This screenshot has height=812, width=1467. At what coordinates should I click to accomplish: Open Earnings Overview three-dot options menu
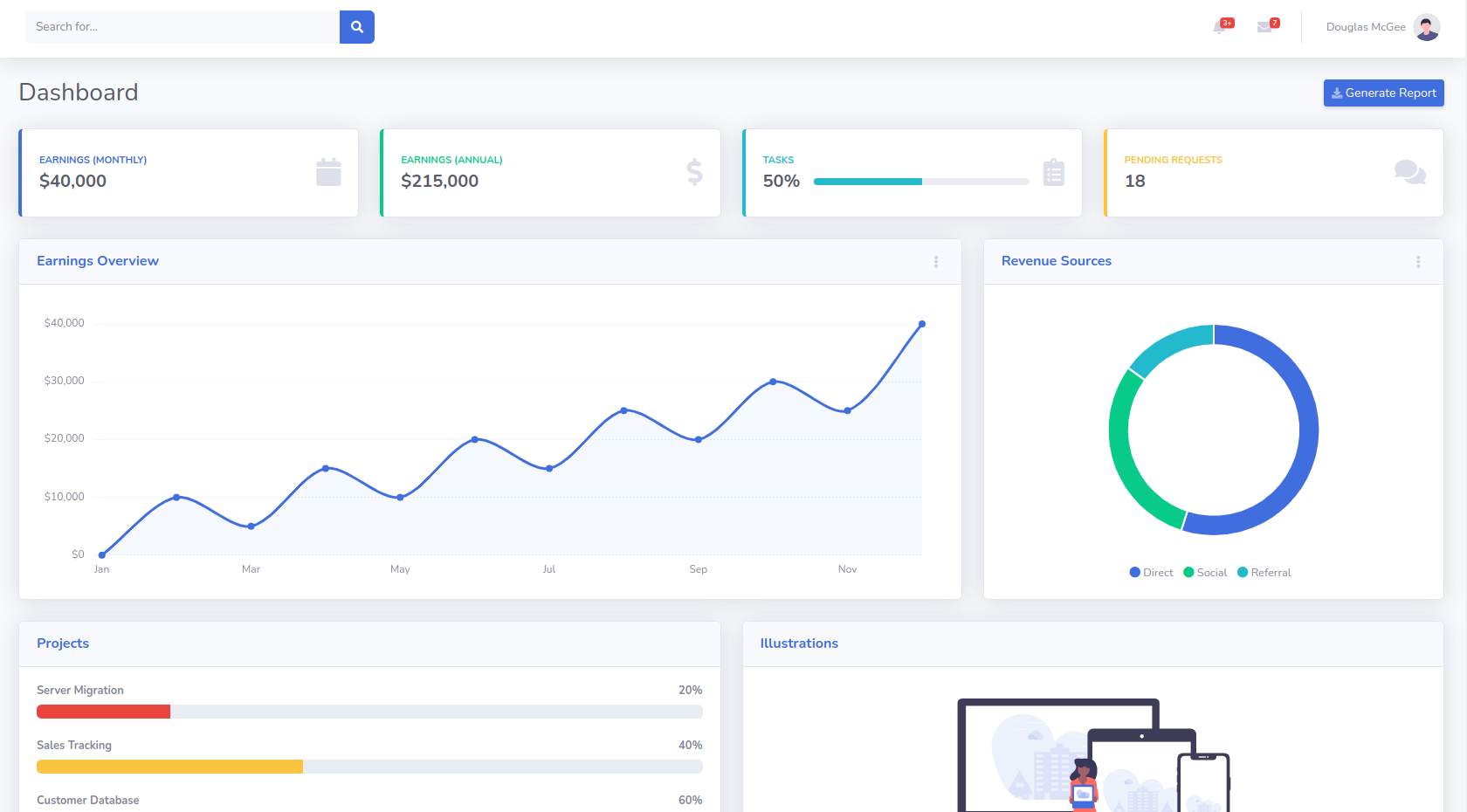click(936, 262)
